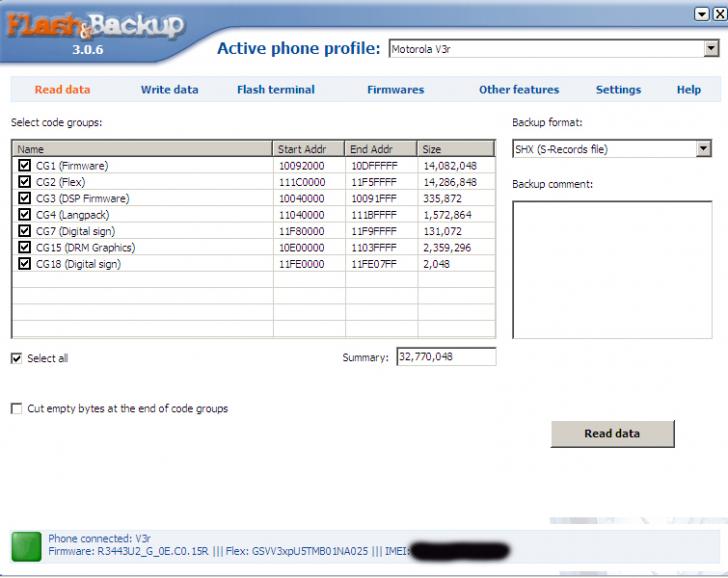This screenshot has height=578, width=728.
Task: Click the CG3 (DSP Firmware) row name
Action: (83, 198)
